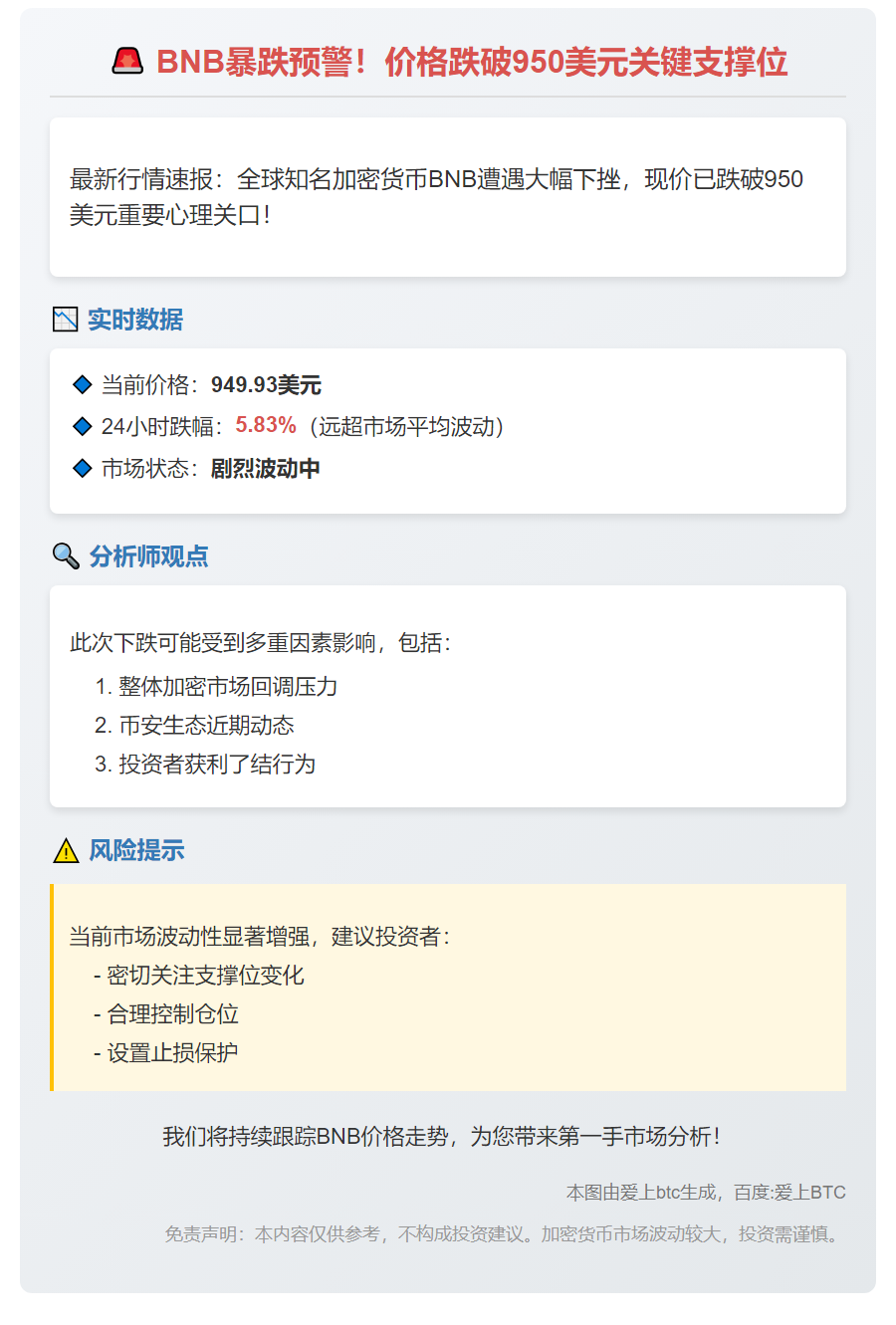Viewport: 896px width, 1325px height.
Task: Click the blue diamond before 市场状态
Action: 83,468
